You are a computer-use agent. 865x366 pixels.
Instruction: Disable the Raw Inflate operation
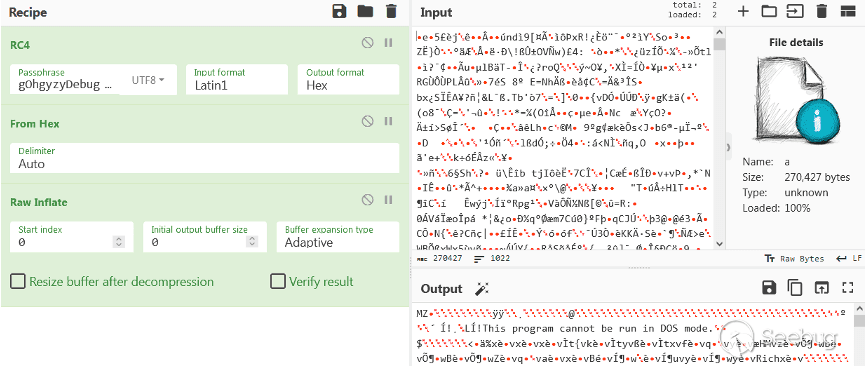(x=367, y=199)
